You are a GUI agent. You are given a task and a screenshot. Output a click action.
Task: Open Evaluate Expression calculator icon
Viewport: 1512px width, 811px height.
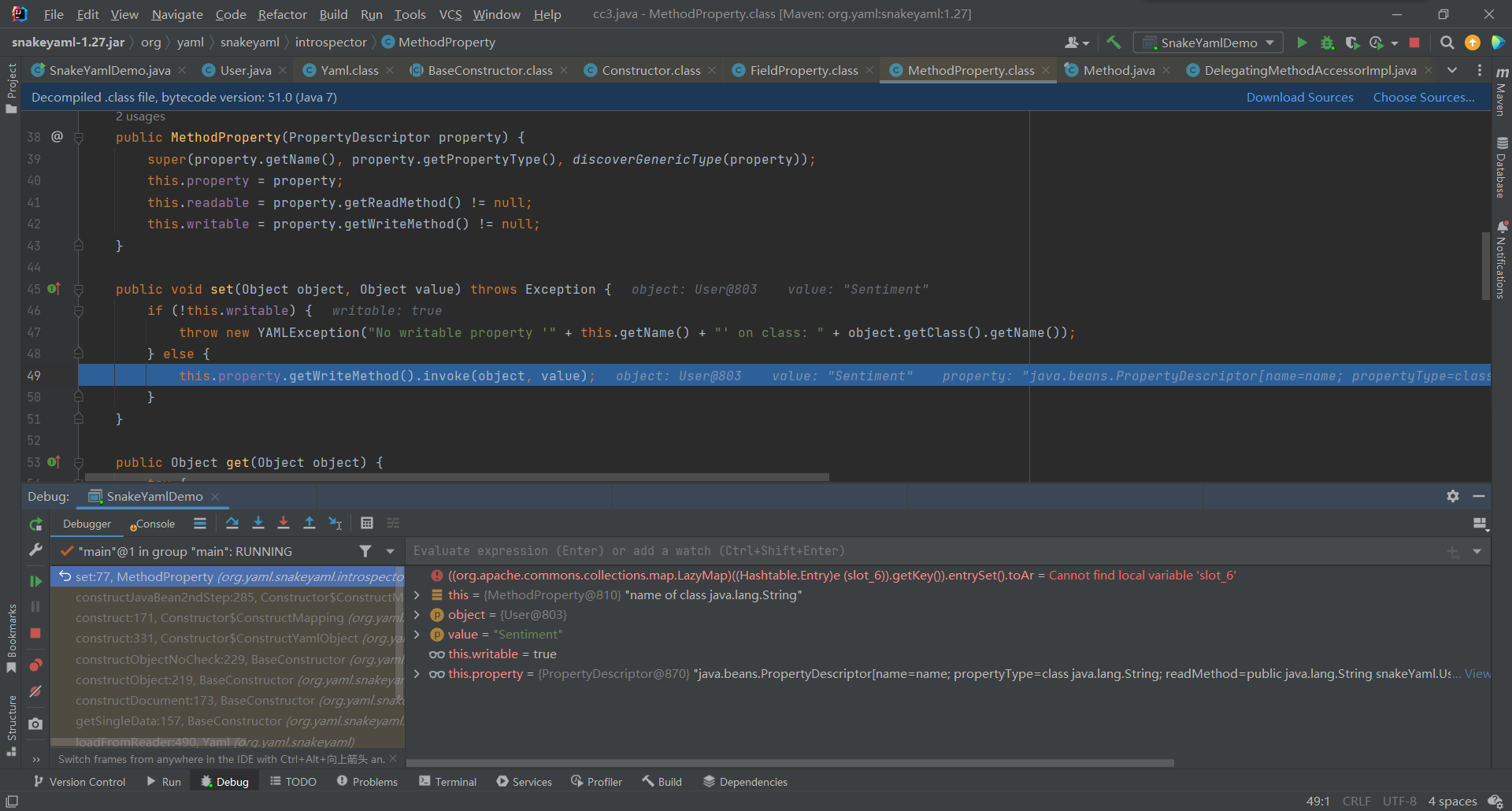point(367,523)
